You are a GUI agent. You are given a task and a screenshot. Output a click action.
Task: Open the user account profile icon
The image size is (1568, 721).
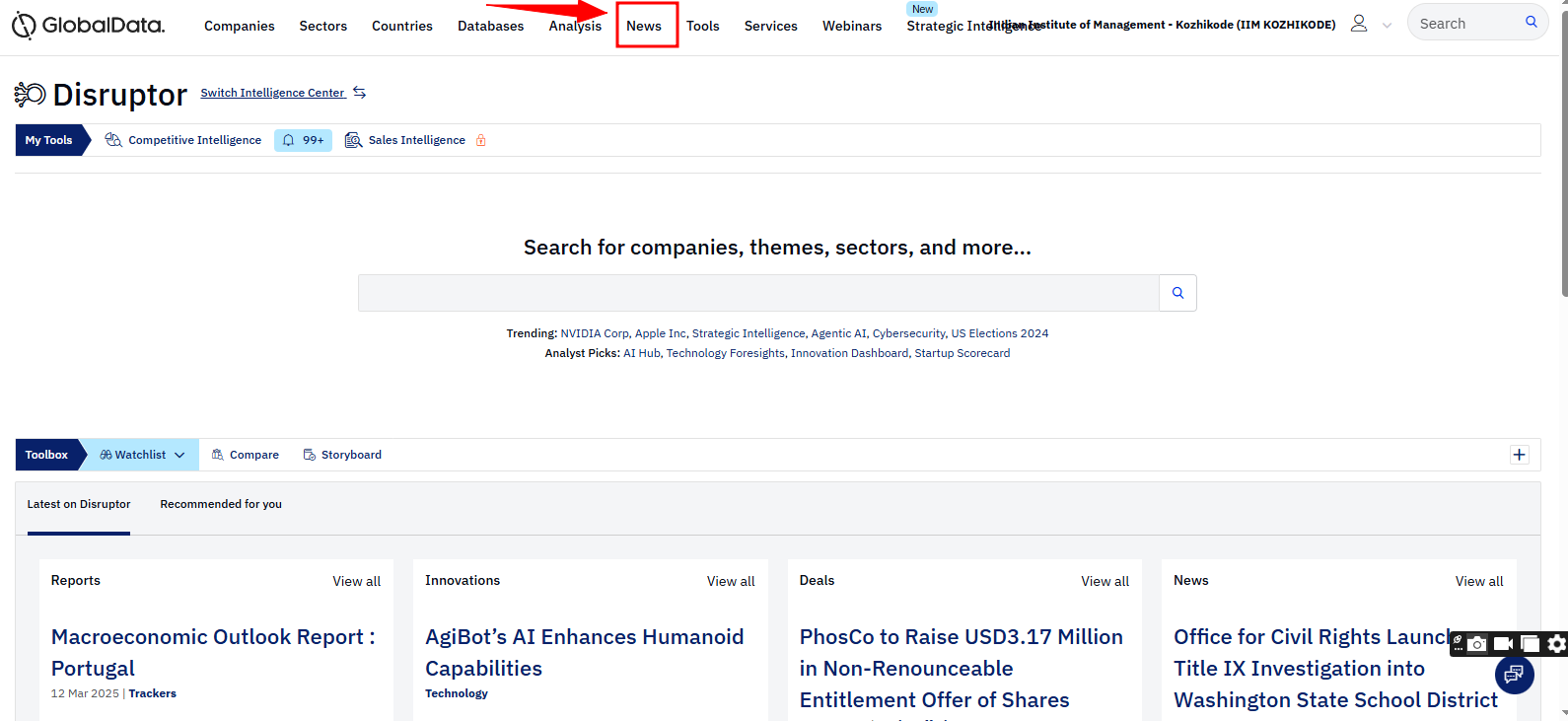click(x=1358, y=24)
